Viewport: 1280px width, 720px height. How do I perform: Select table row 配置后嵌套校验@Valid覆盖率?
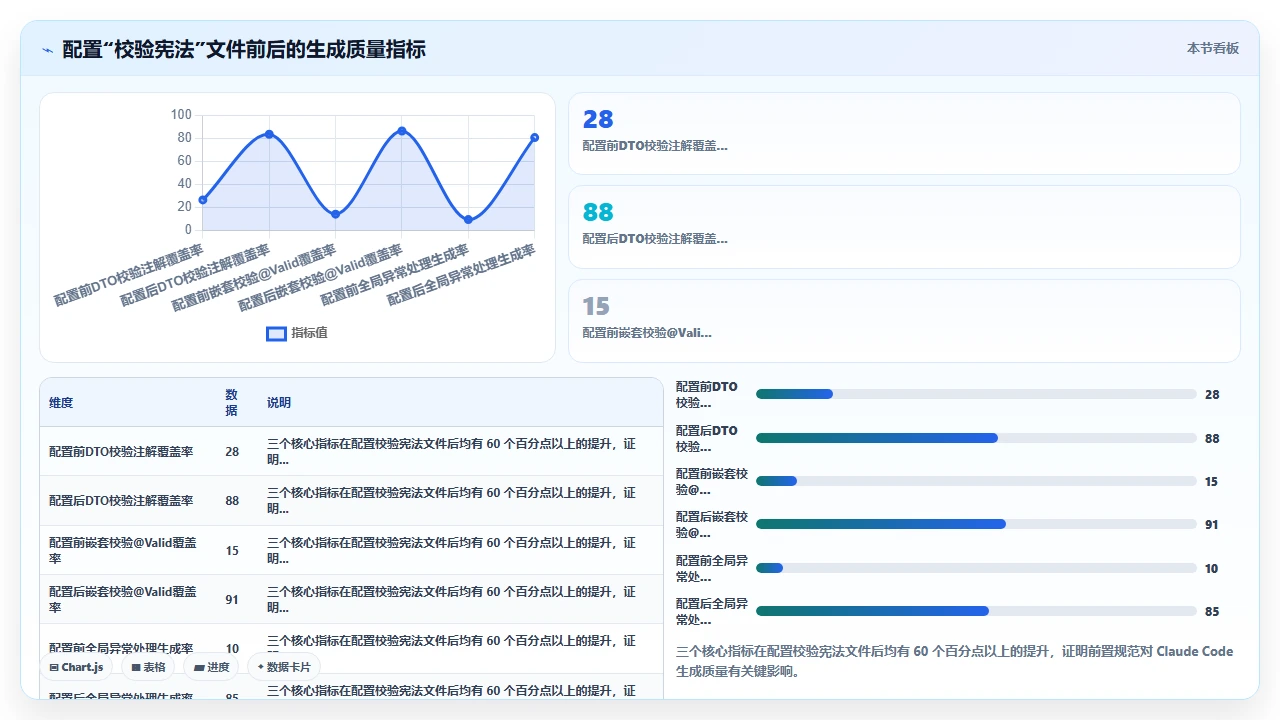point(351,599)
